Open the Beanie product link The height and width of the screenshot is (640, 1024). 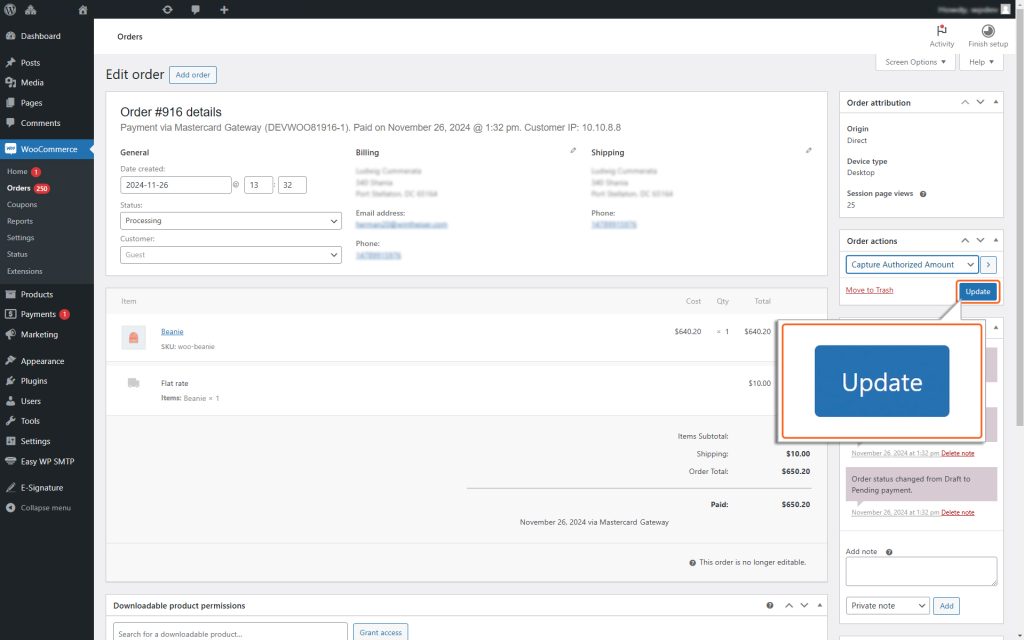click(172, 332)
